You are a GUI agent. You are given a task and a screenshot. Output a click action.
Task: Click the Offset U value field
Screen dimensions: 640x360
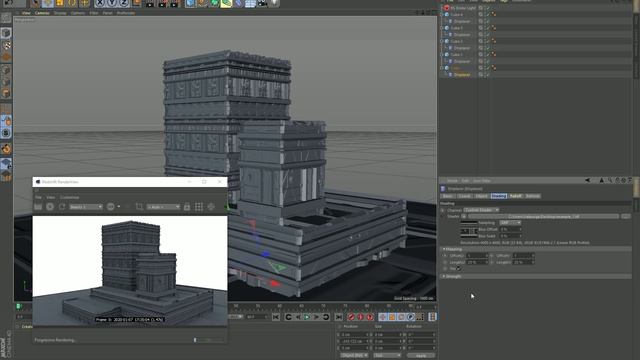[x=477, y=256]
